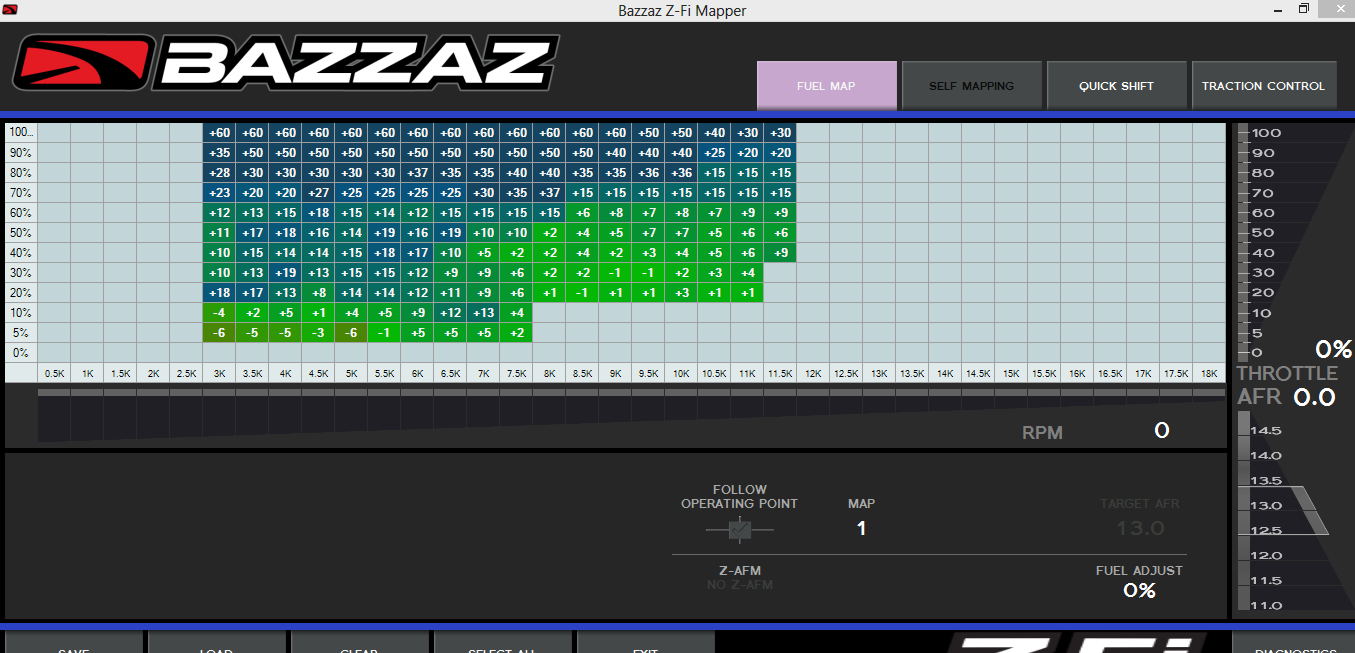
Task: Switch to the SELF MAPPING tab
Action: click(971, 86)
